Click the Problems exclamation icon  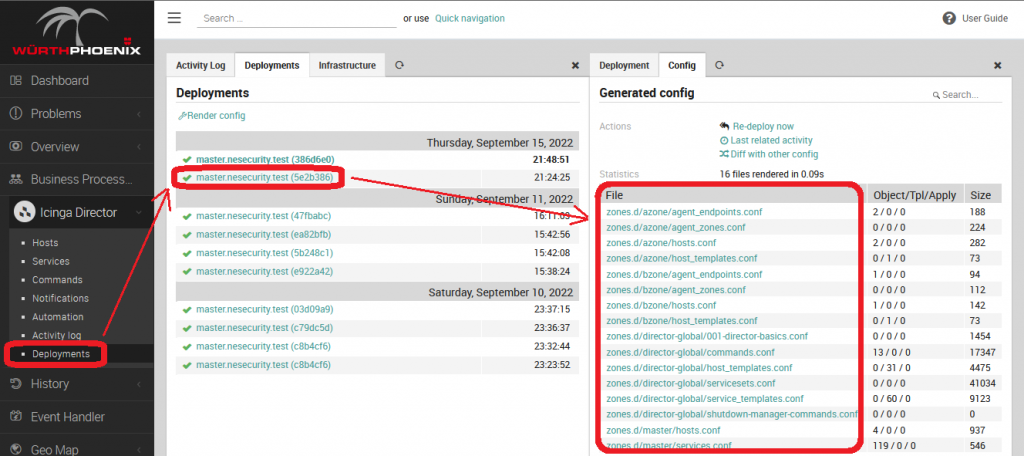(x=16, y=114)
